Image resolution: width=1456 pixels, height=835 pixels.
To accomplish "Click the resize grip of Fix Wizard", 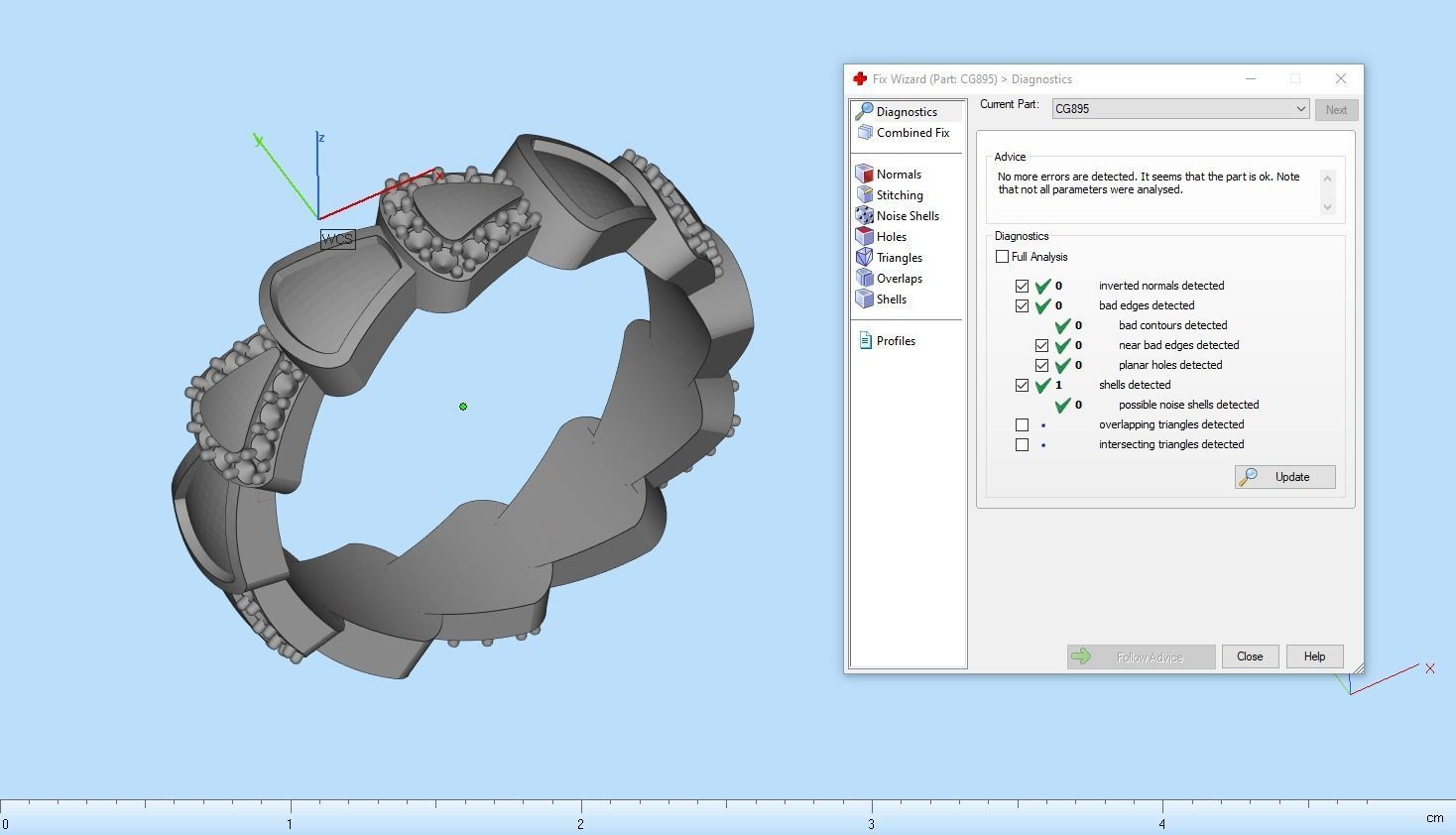I will (1357, 667).
